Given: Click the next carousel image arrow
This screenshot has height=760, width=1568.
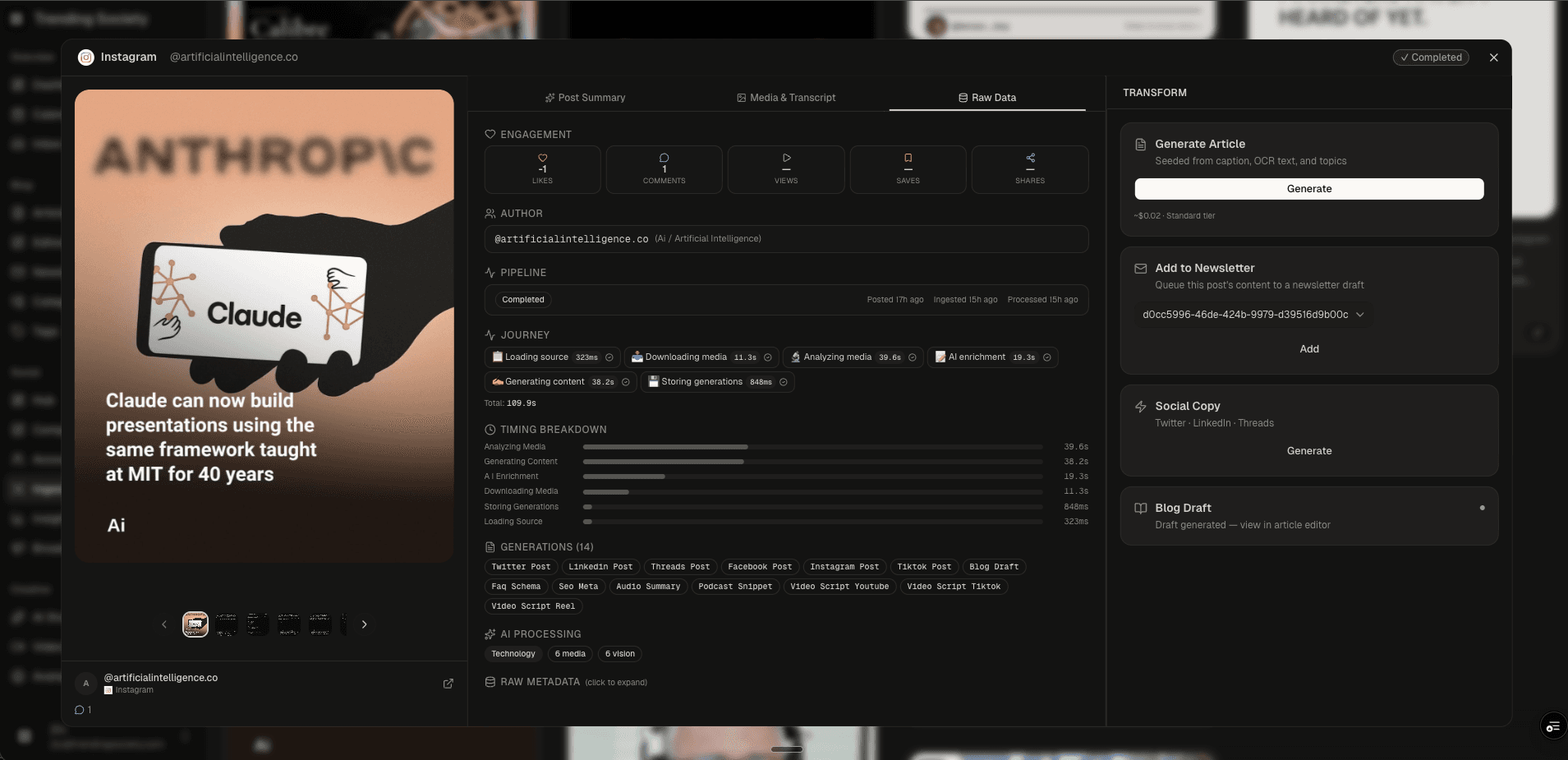Looking at the screenshot, I should pyautogui.click(x=364, y=624).
